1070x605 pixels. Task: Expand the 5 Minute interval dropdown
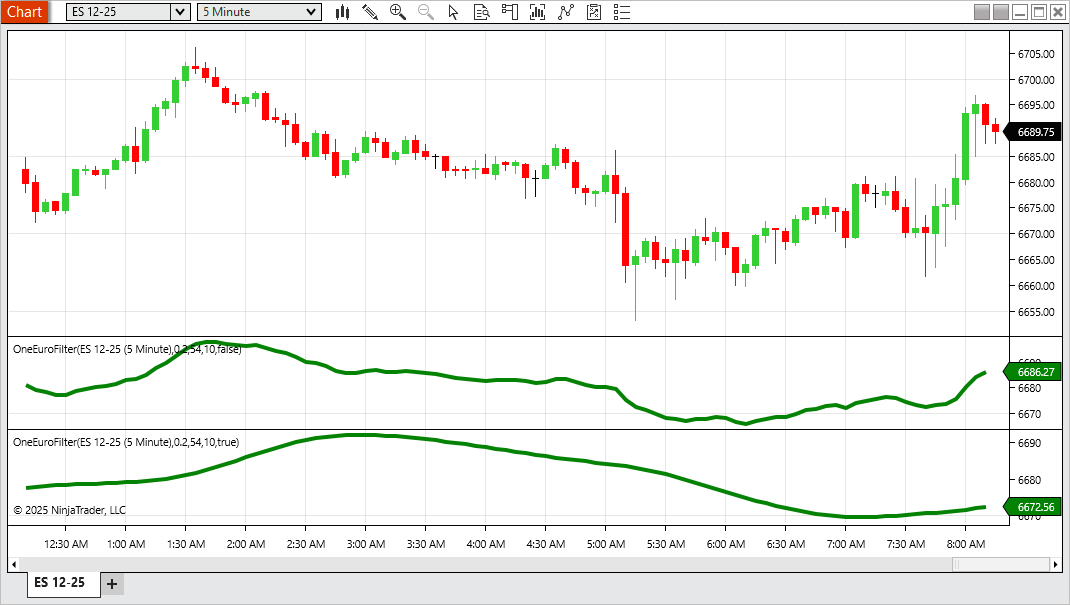(x=312, y=12)
